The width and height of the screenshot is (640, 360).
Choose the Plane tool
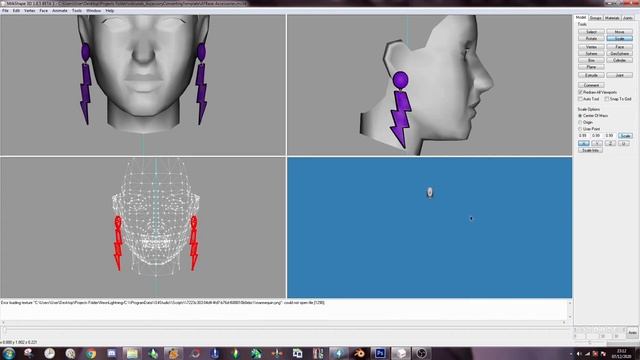click(x=591, y=67)
